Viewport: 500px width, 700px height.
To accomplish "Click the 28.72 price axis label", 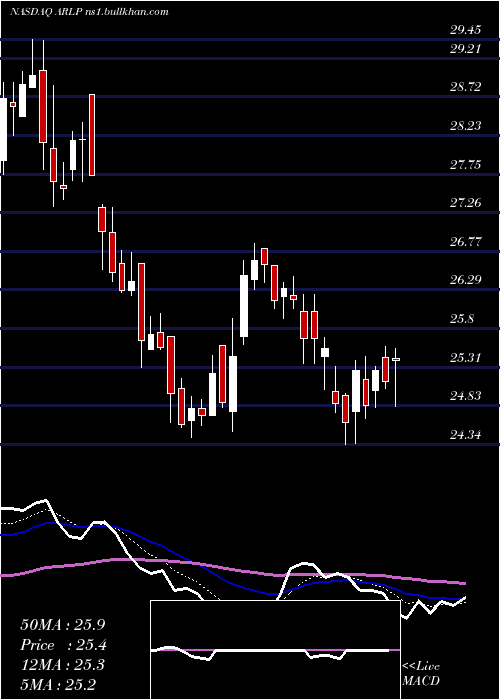I will click(466, 87).
